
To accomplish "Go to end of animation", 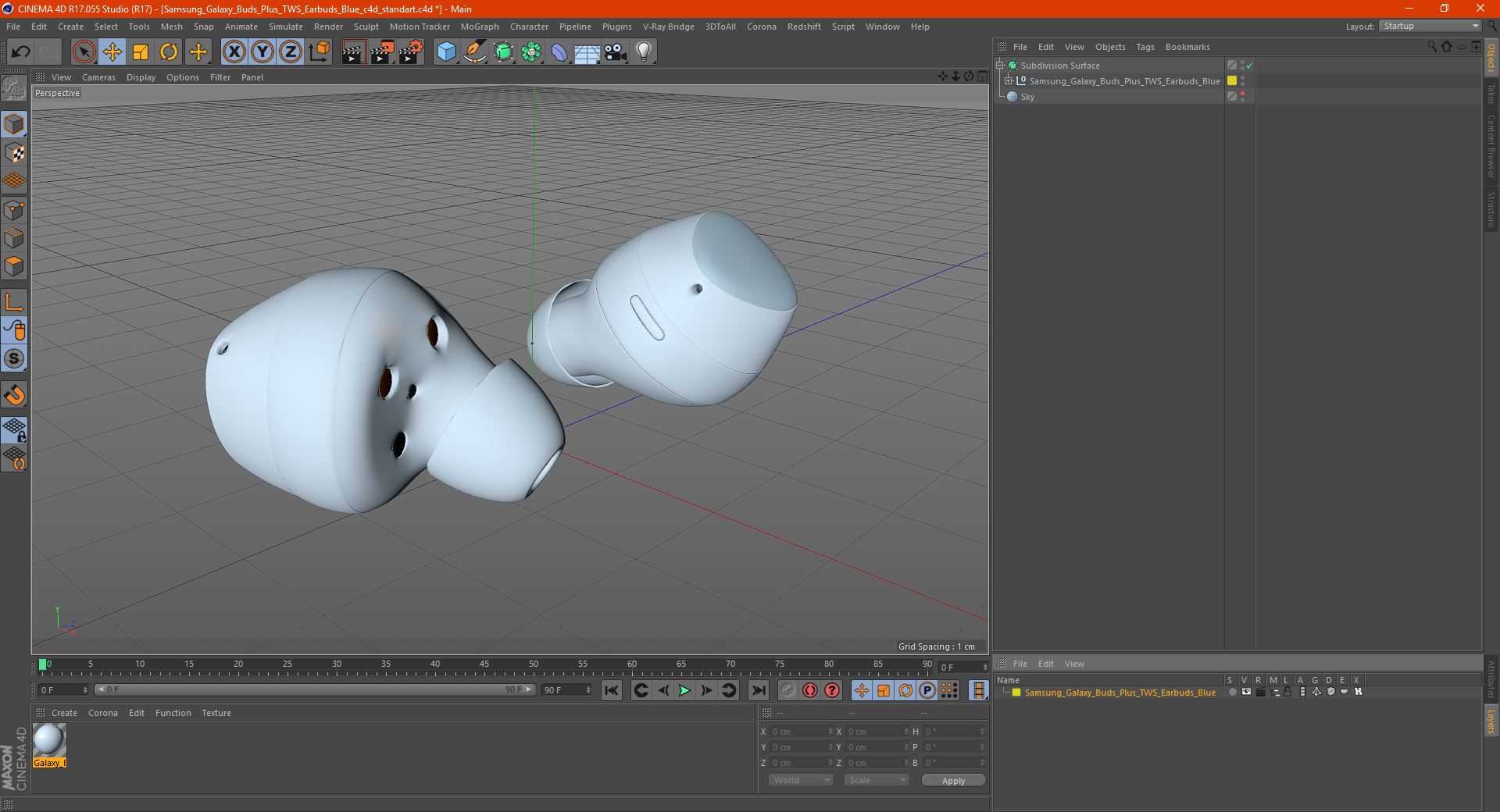I will coord(758,690).
